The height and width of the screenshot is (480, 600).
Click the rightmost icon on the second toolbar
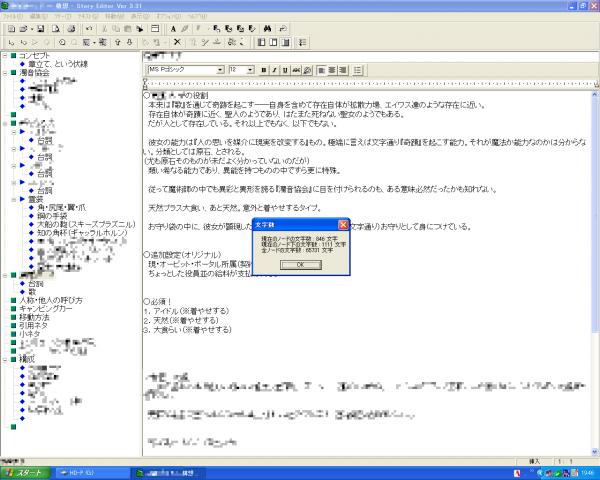point(302,42)
